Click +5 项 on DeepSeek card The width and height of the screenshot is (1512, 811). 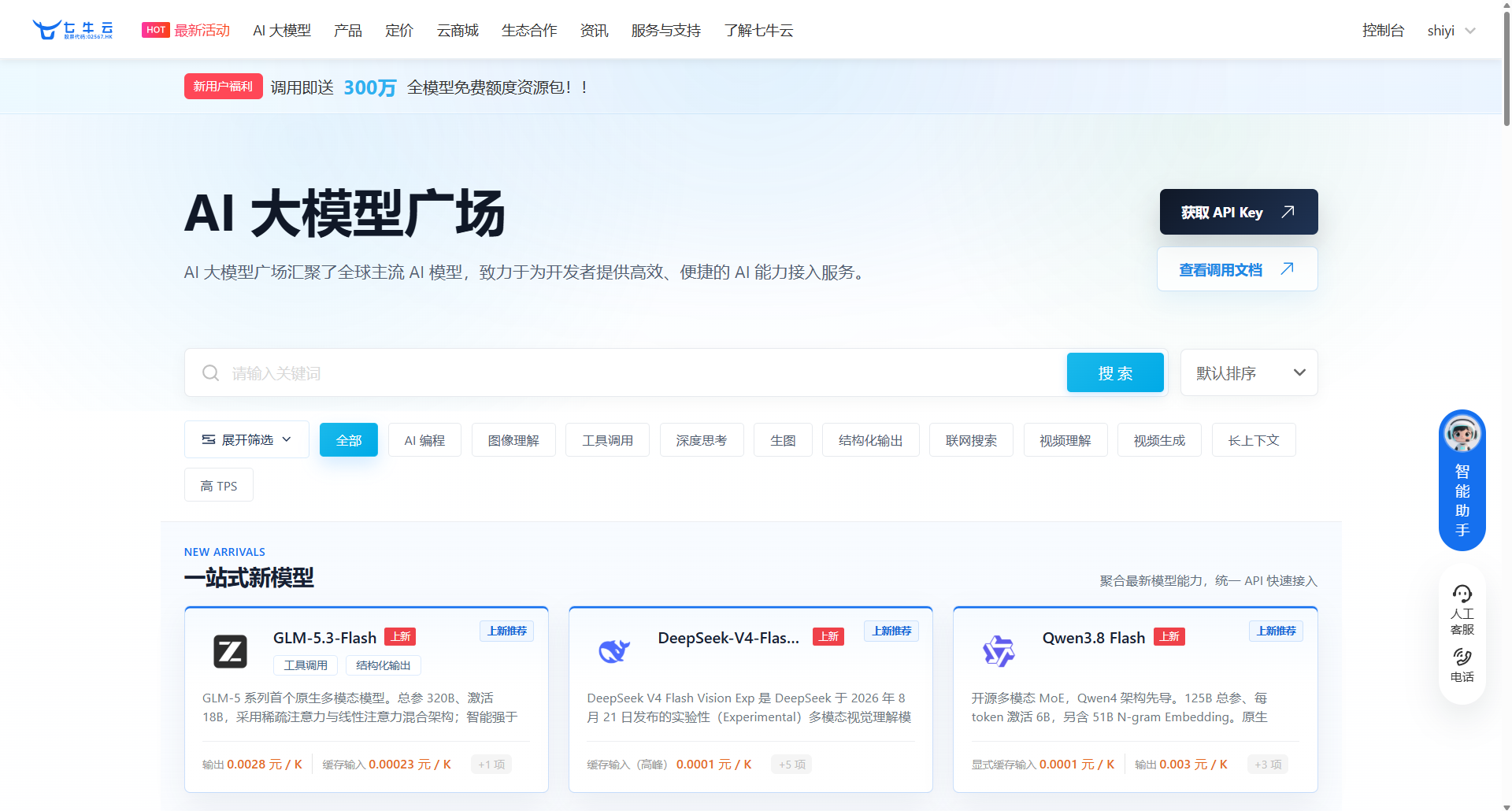pyautogui.click(x=792, y=764)
